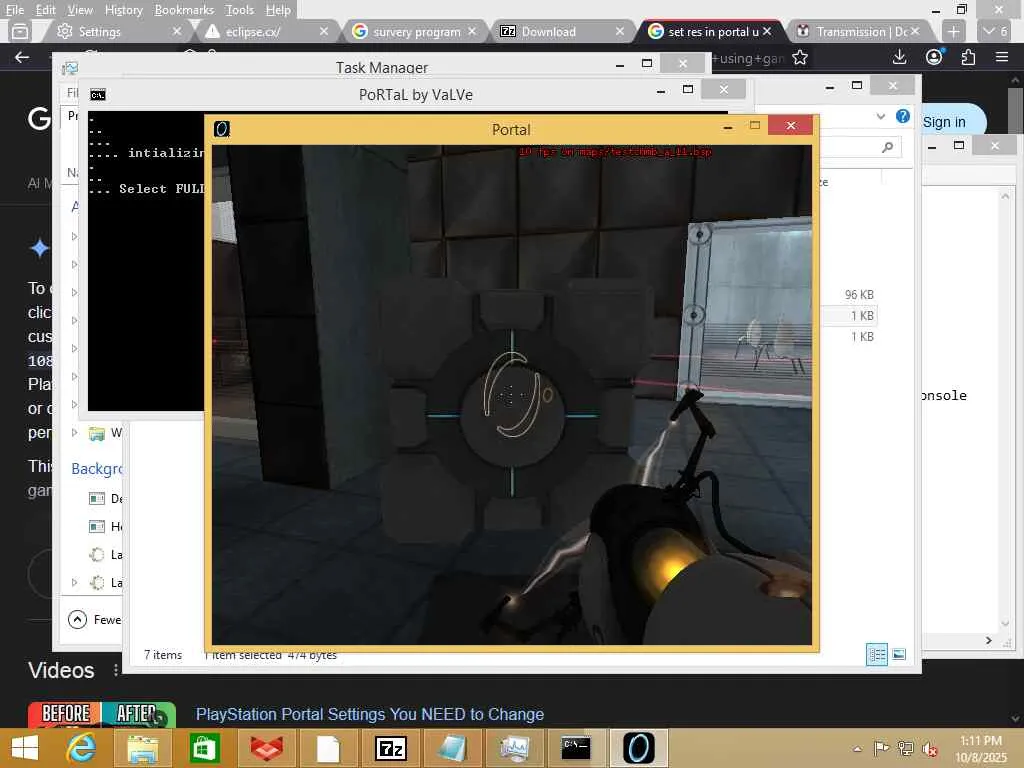The image size is (1024, 768).
Task: Click the Fewer details arrow in Task Manager
Action: coord(78,619)
